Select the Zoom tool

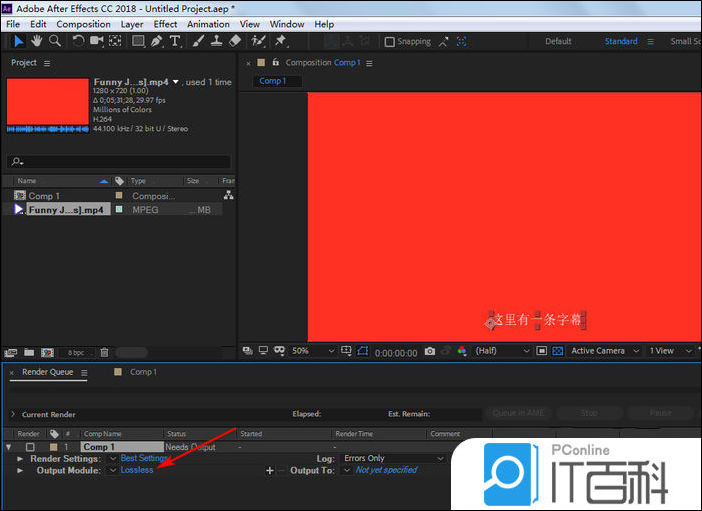[55, 41]
